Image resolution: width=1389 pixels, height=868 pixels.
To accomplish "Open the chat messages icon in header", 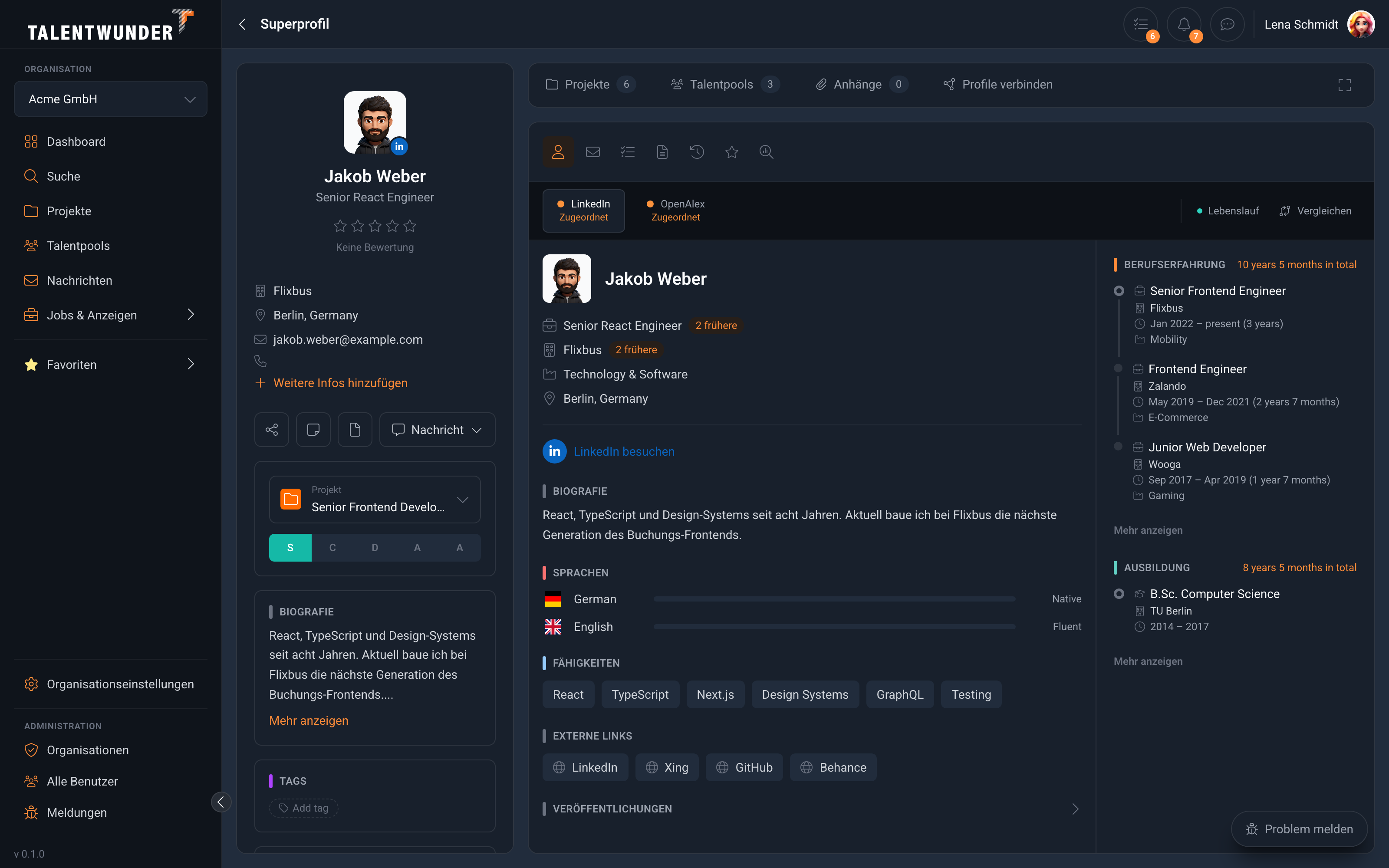I will [x=1227, y=24].
